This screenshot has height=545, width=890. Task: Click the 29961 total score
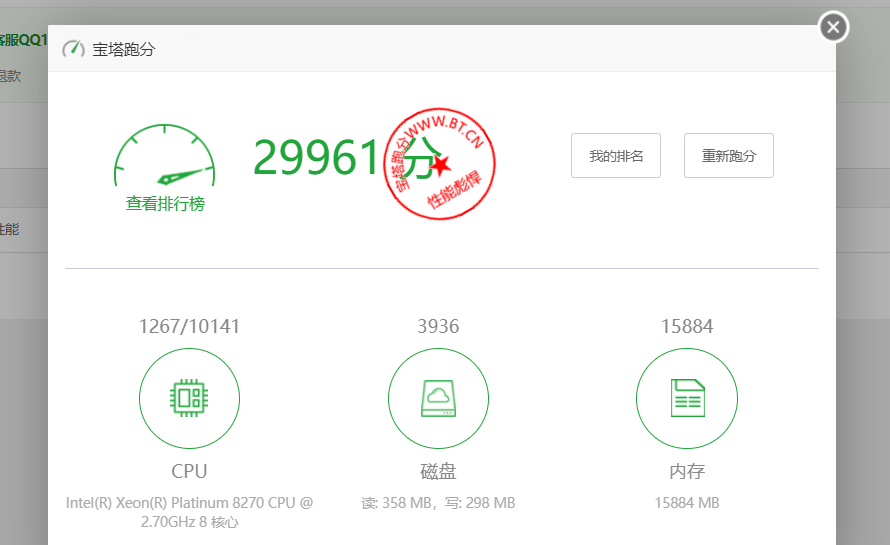point(316,157)
